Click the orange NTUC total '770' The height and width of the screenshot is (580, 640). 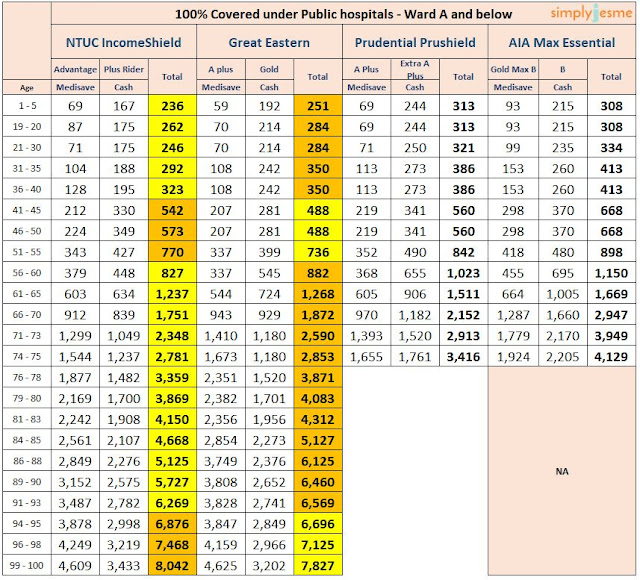click(x=172, y=252)
